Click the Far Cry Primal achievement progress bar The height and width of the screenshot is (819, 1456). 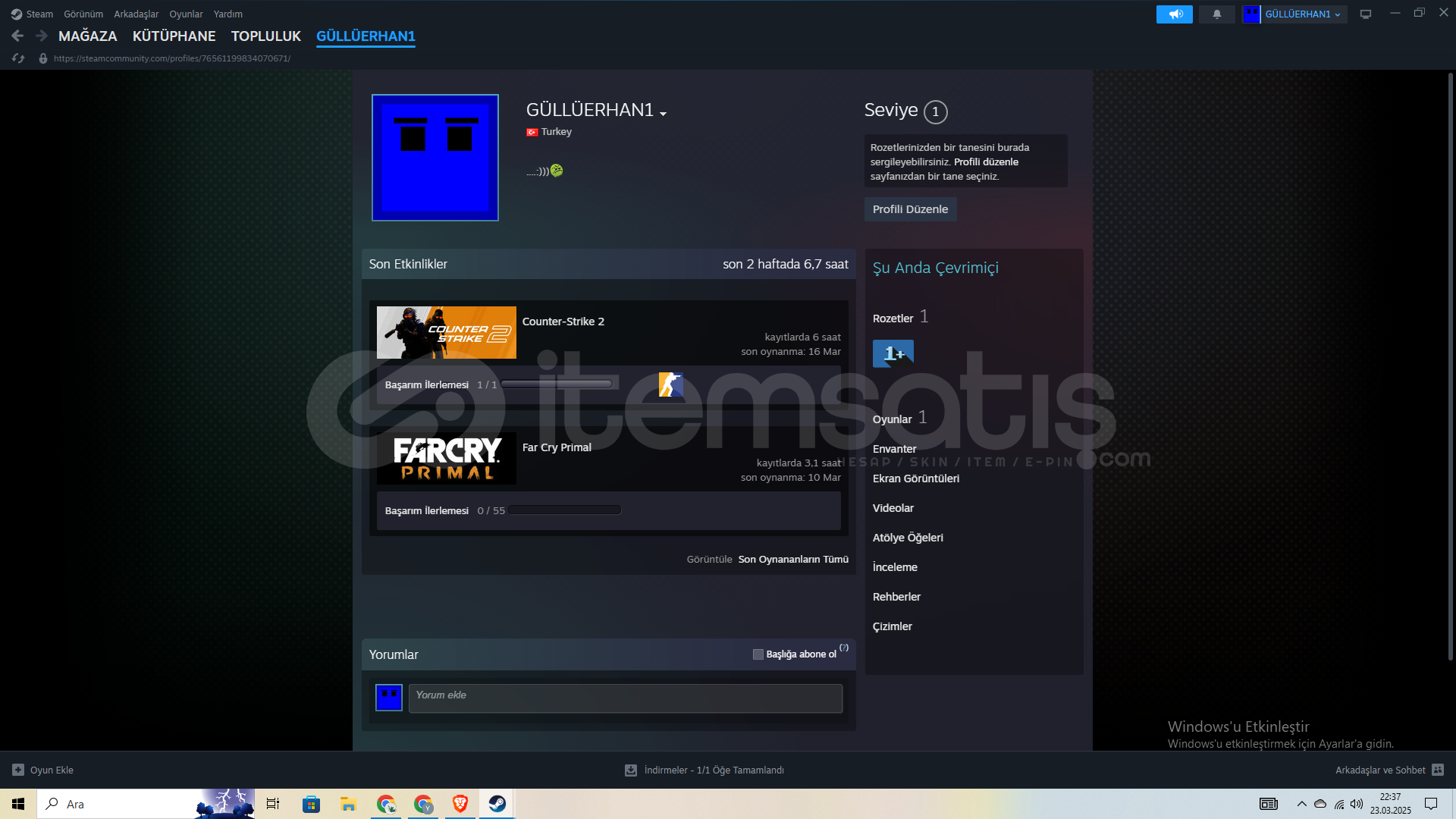coord(564,510)
